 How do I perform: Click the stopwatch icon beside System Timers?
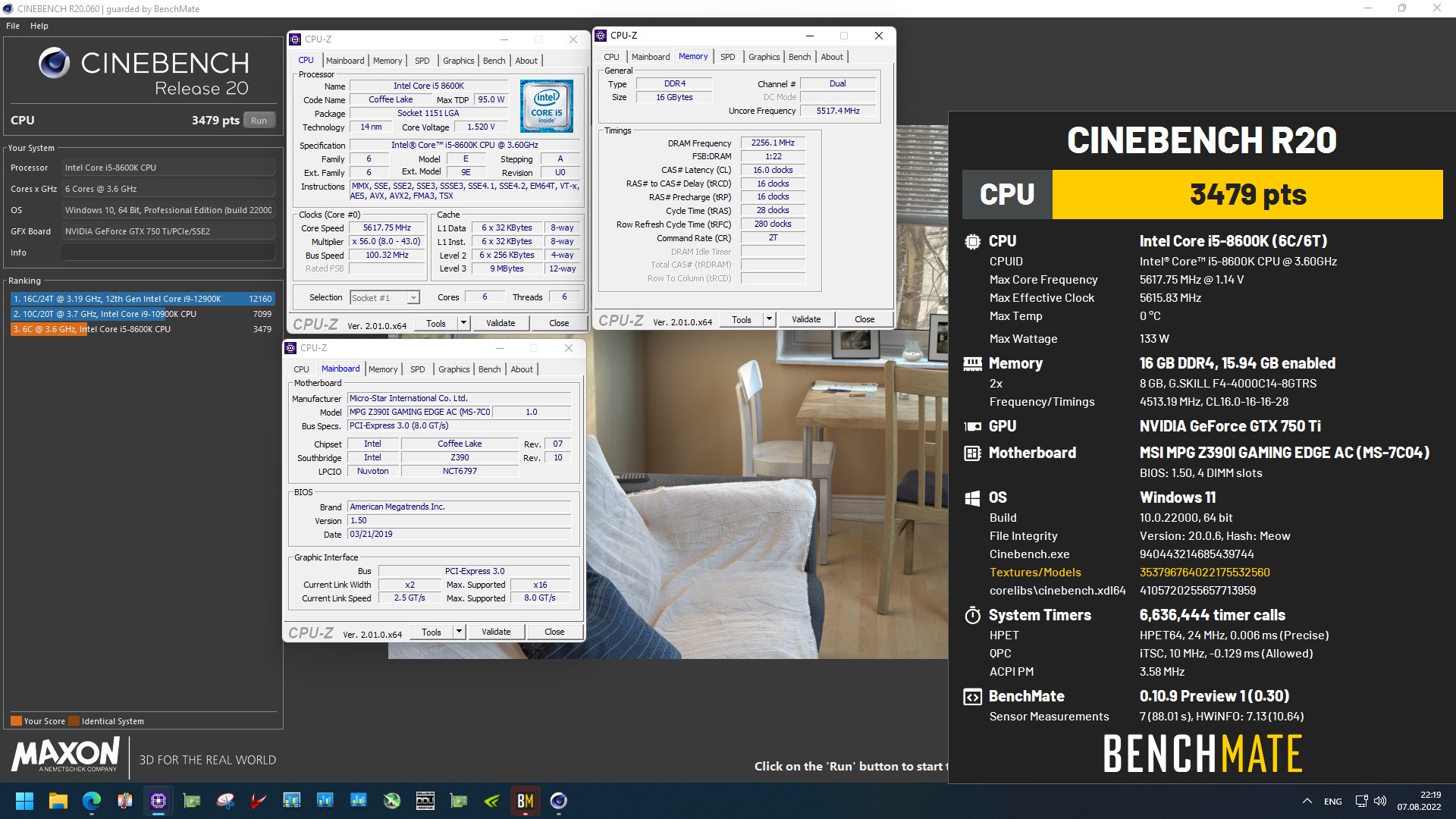coord(972,615)
